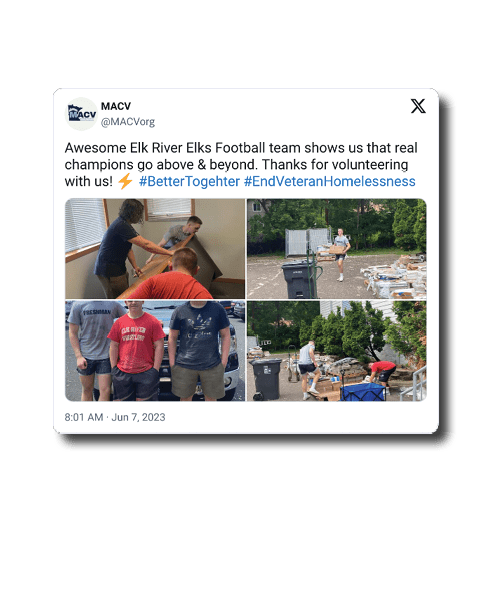
Task: Click the lightning bolt emoji in the tweet
Action: [125, 181]
